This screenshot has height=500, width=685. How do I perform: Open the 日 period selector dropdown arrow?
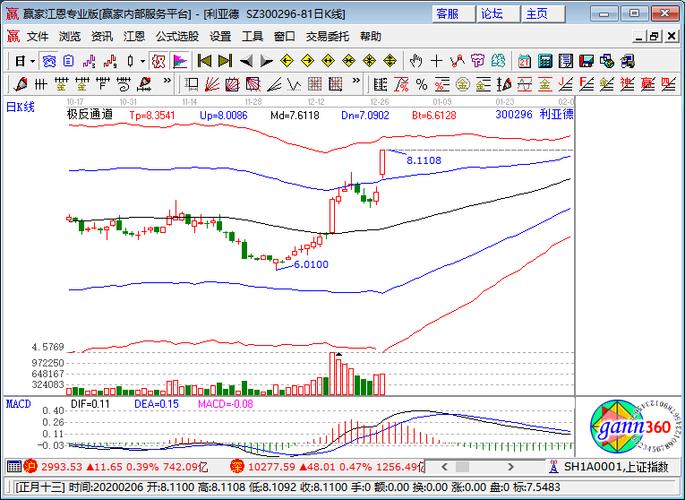coord(33,61)
